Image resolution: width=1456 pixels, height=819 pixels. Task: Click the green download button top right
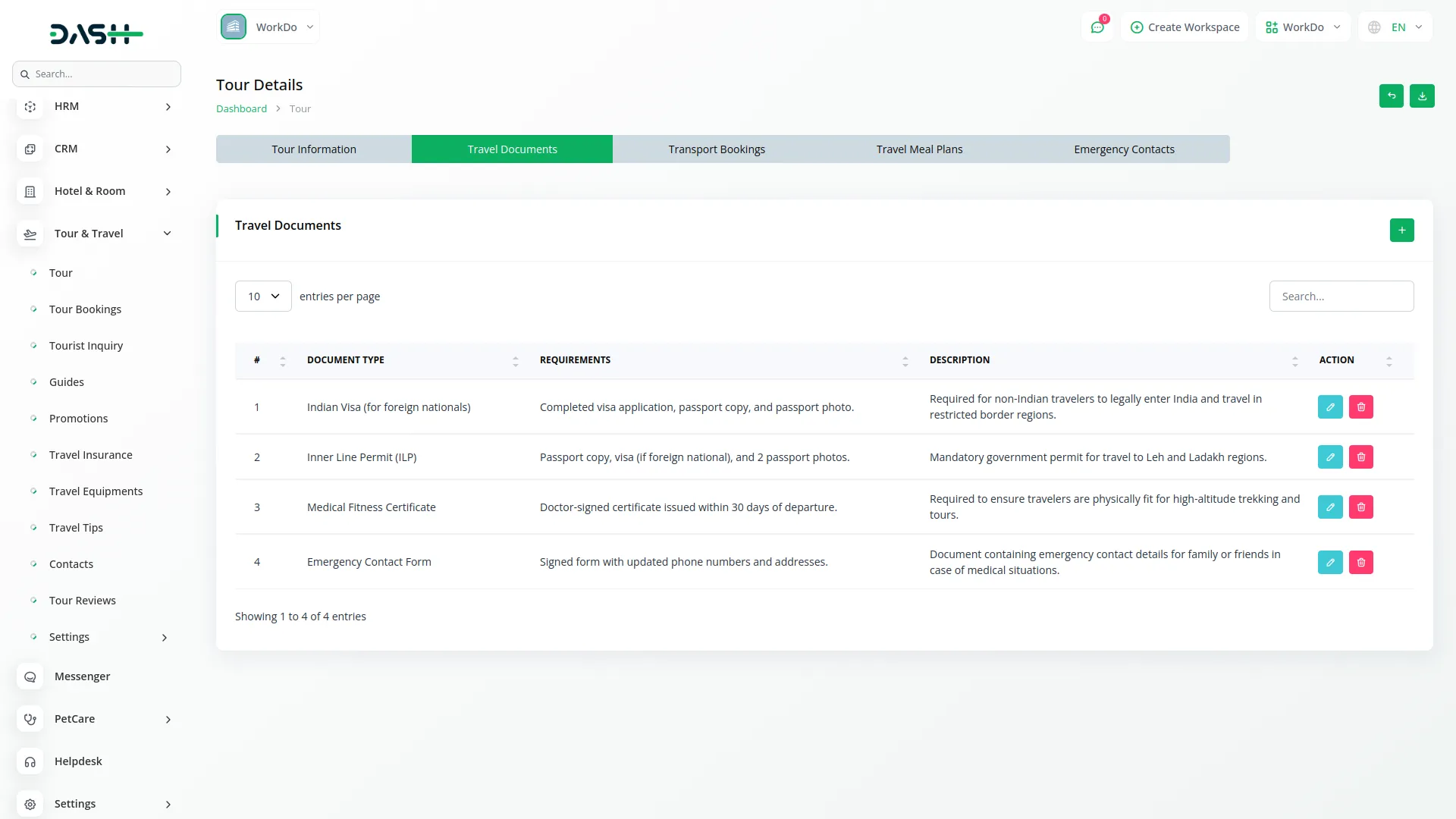click(x=1422, y=96)
